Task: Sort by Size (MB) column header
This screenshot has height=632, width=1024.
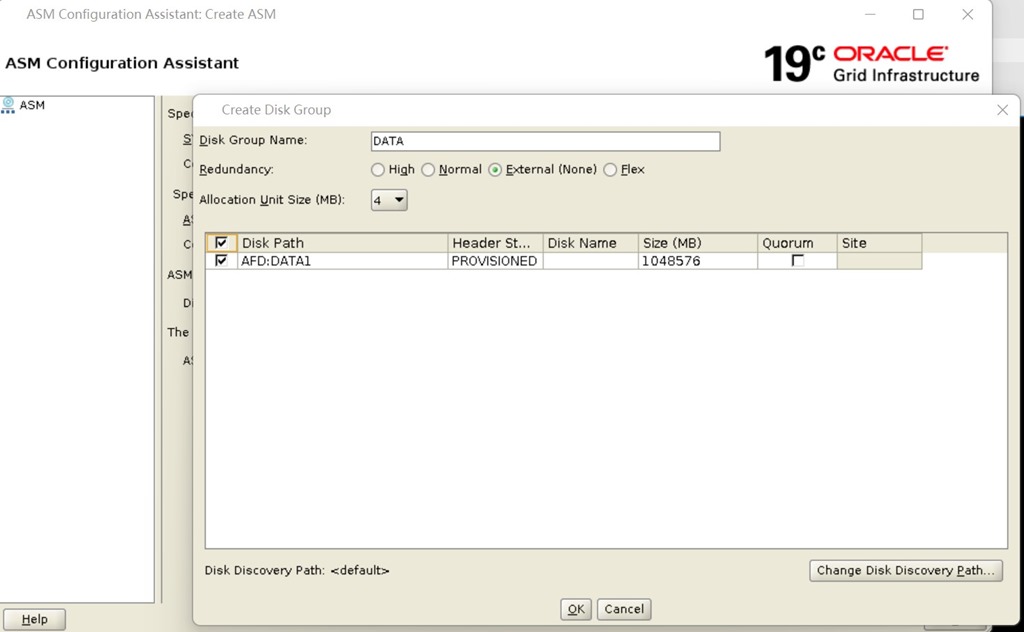Action: (x=697, y=243)
